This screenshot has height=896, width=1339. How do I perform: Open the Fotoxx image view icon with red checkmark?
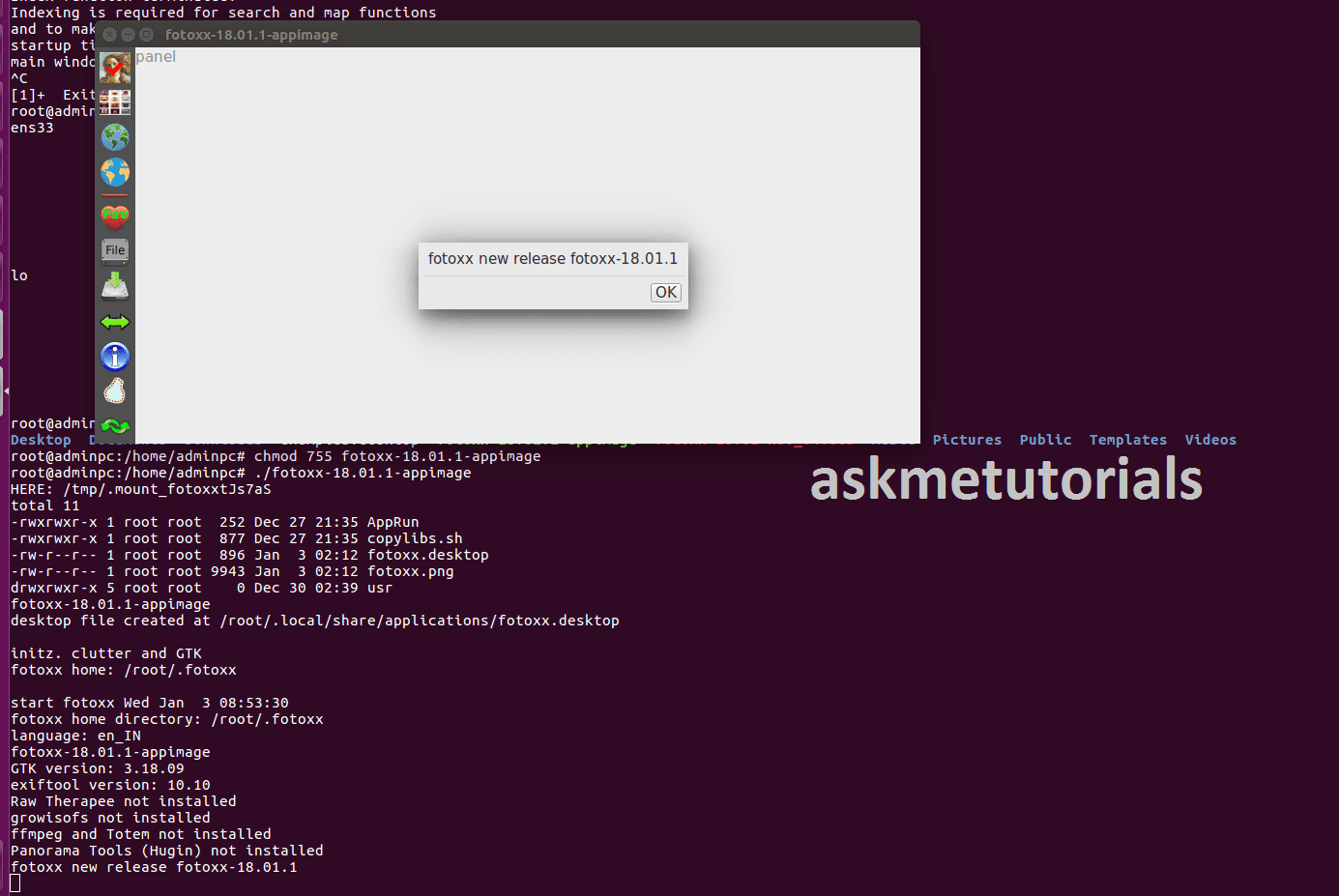115,68
